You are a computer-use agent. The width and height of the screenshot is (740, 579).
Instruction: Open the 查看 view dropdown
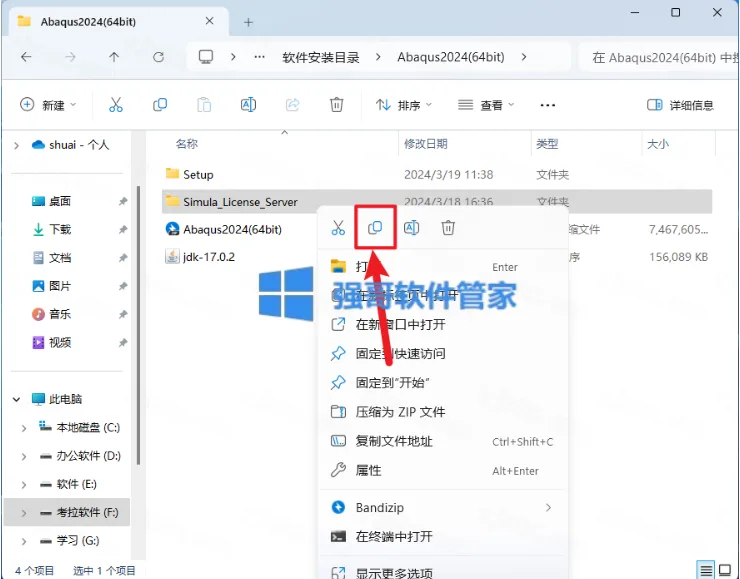tap(486, 105)
